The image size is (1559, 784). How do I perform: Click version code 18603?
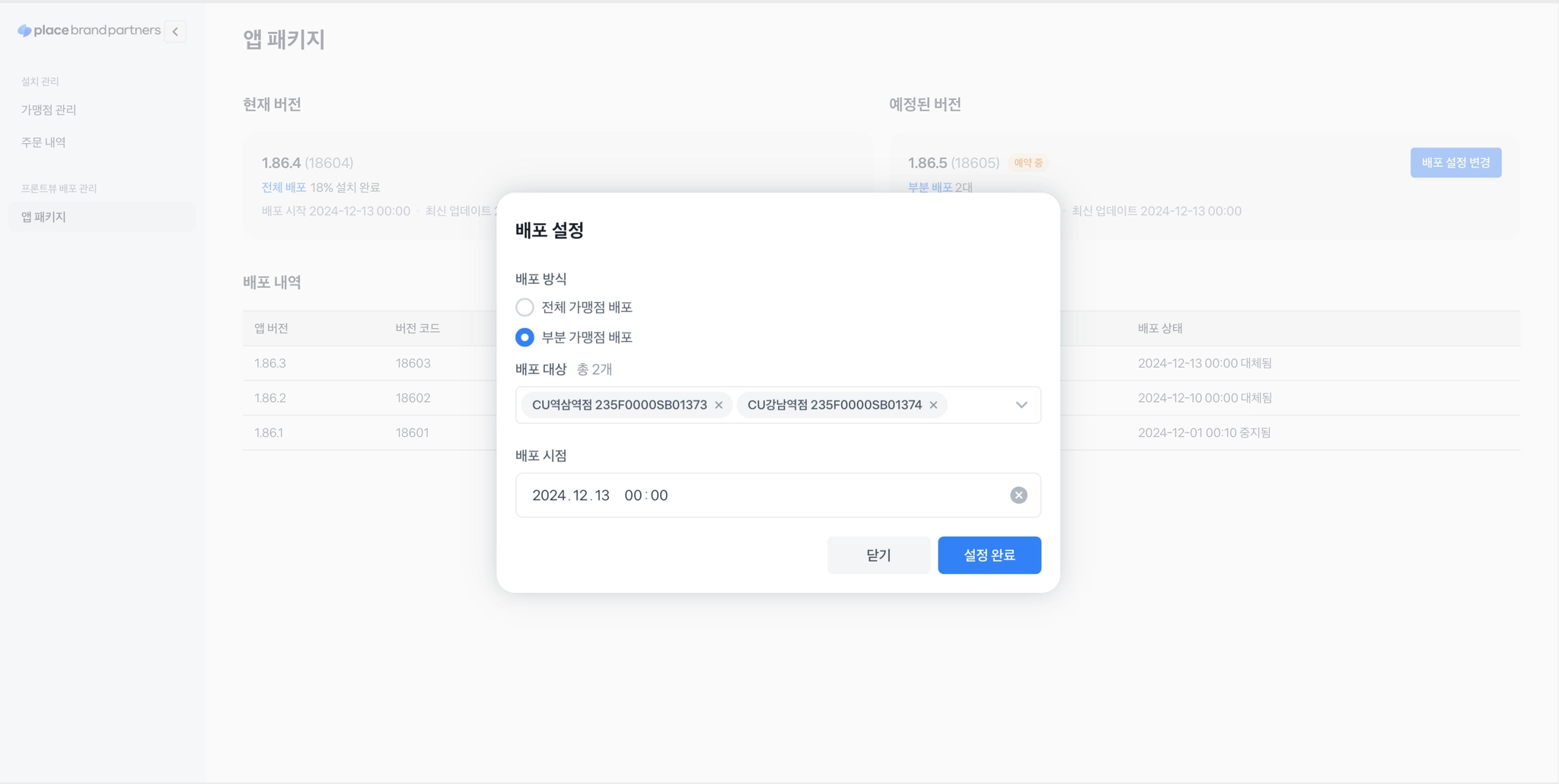[x=413, y=363]
